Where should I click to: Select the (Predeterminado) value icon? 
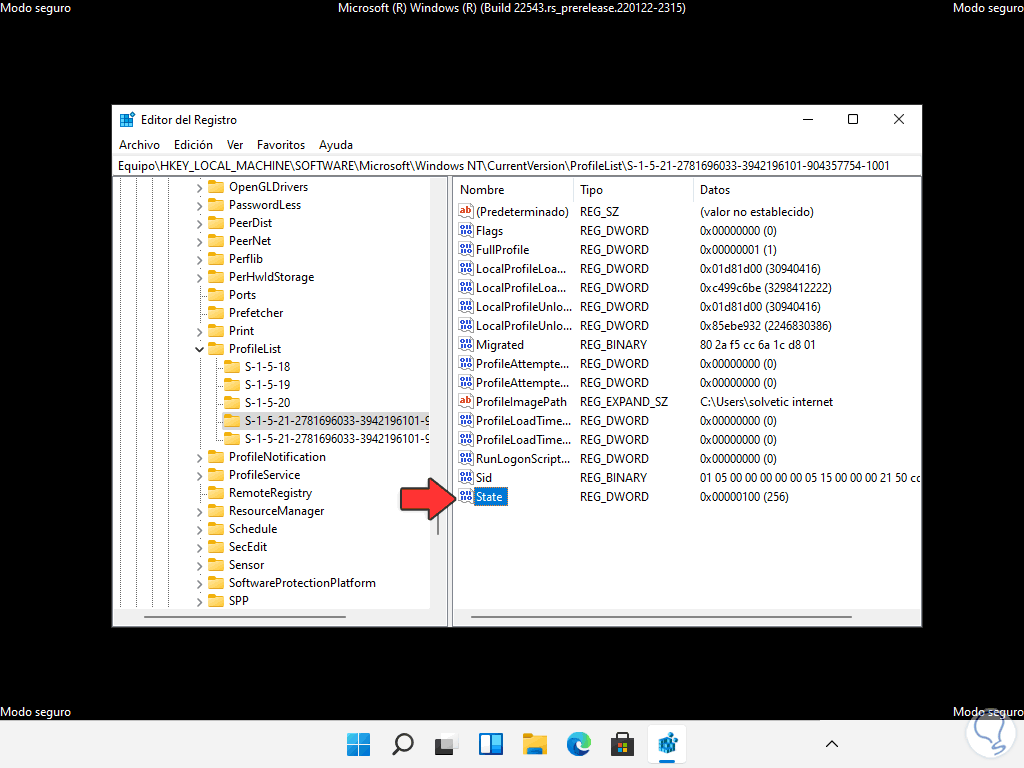(x=466, y=212)
